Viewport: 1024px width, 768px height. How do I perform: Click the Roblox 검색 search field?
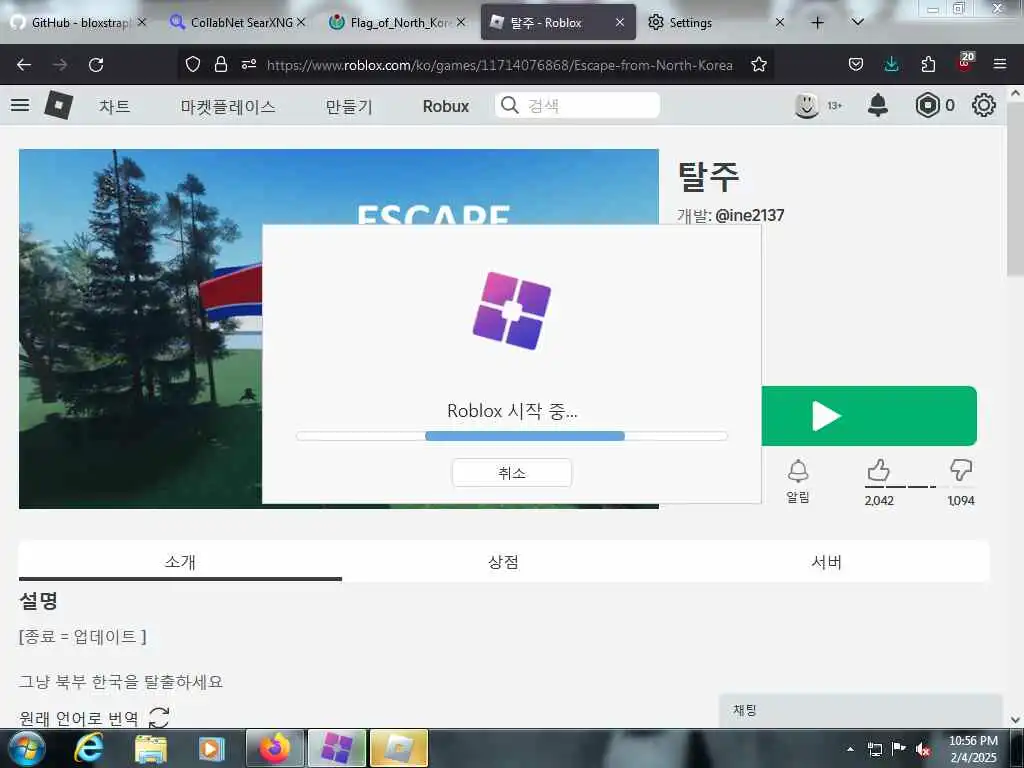coord(577,105)
